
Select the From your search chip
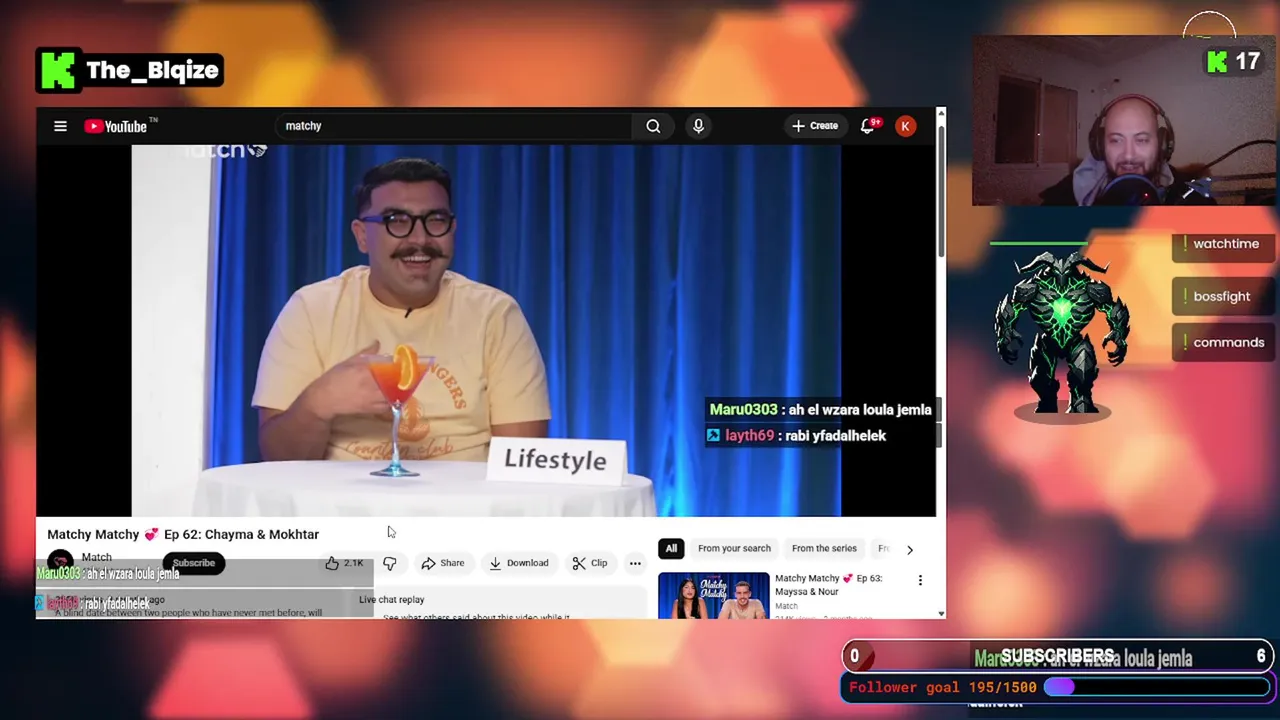click(x=734, y=548)
